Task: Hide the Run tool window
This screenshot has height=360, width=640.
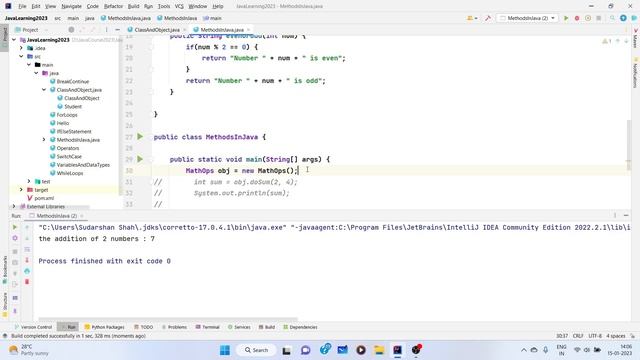Action: click(x=626, y=216)
